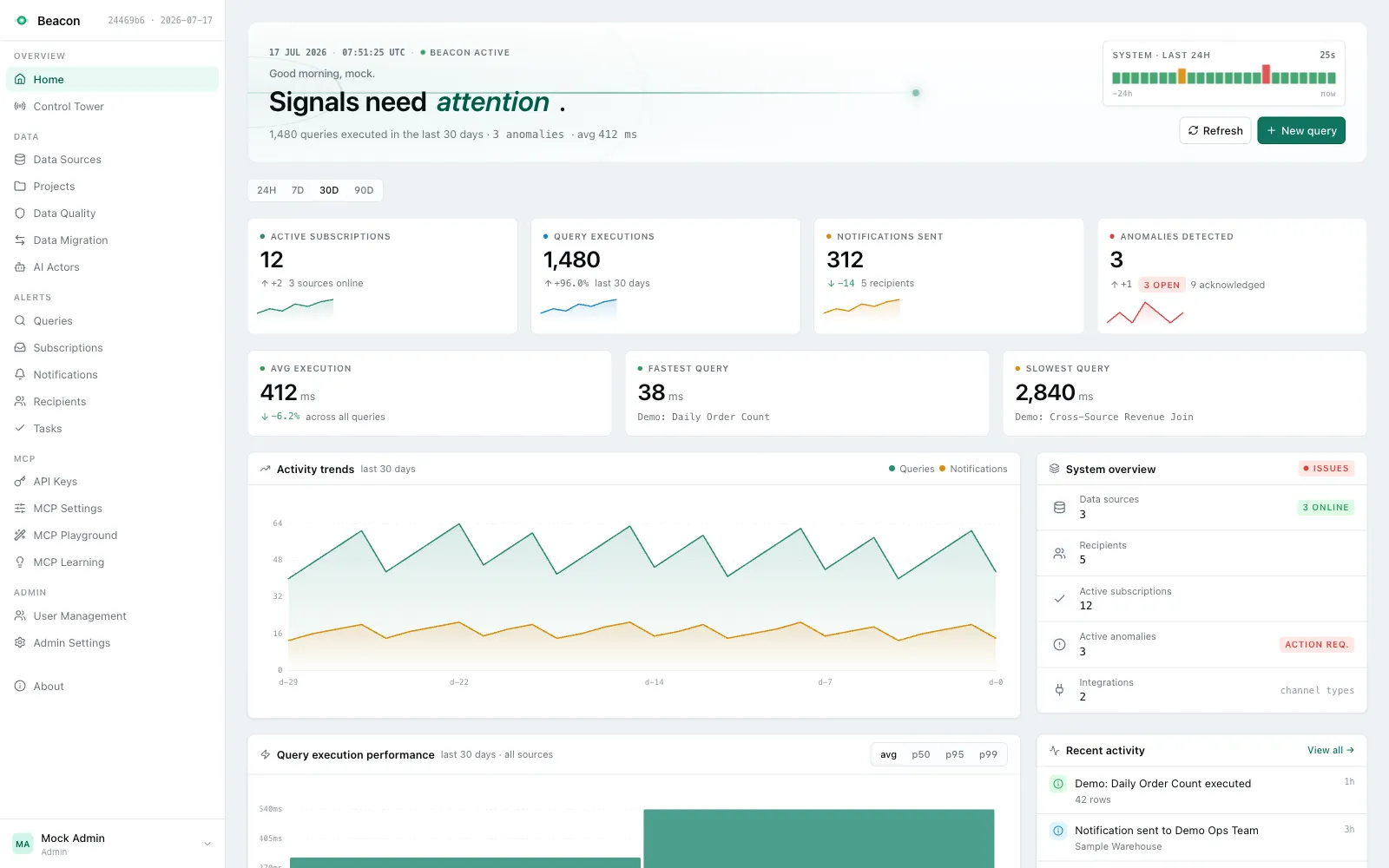Click the ACTION REQ. badge
The height and width of the screenshot is (868, 1389).
click(x=1317, y=644)
